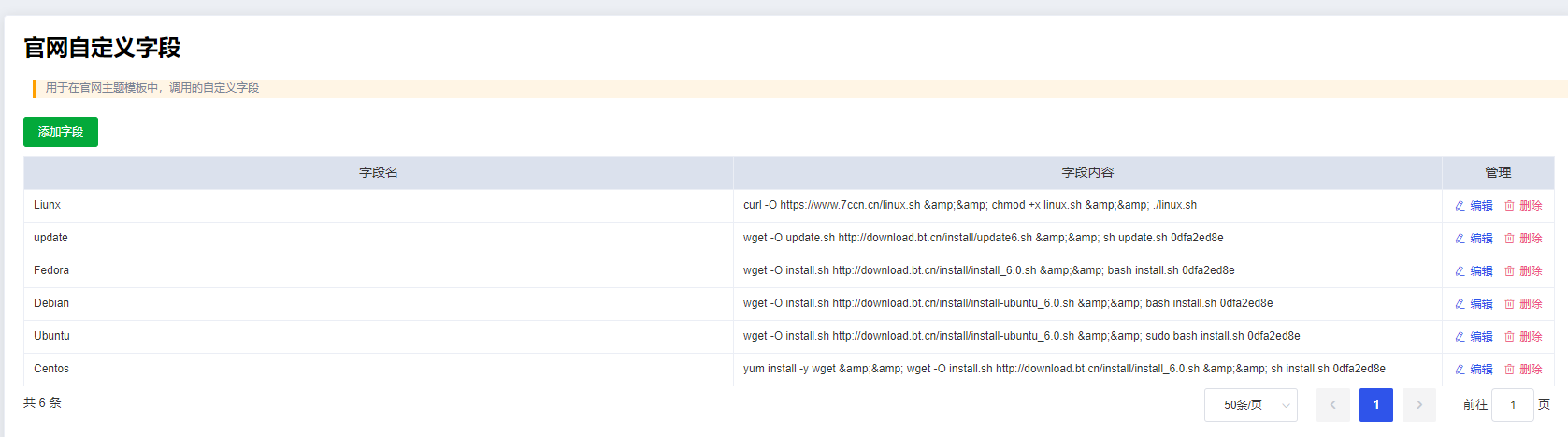The width and height of the screenshot is (1568, 437).
Task: Click Debian's install-ubuntu_6.0.sh command content
Action: coord(1008,303)
